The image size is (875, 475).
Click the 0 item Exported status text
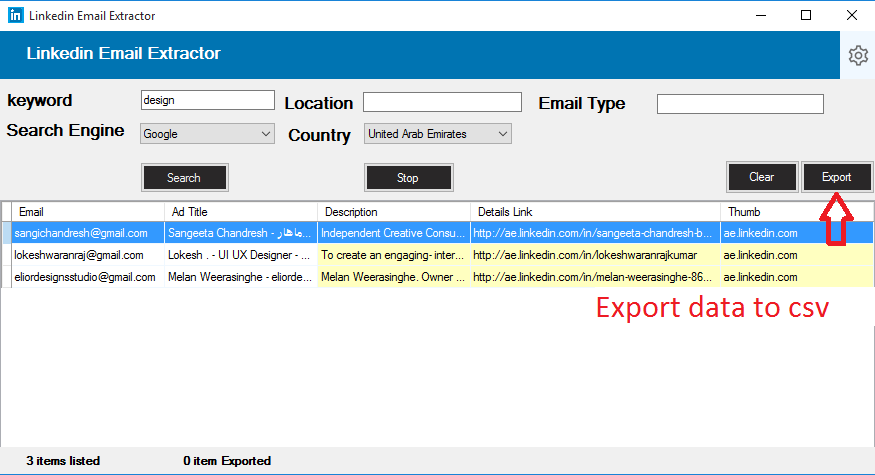click(227, 461)
